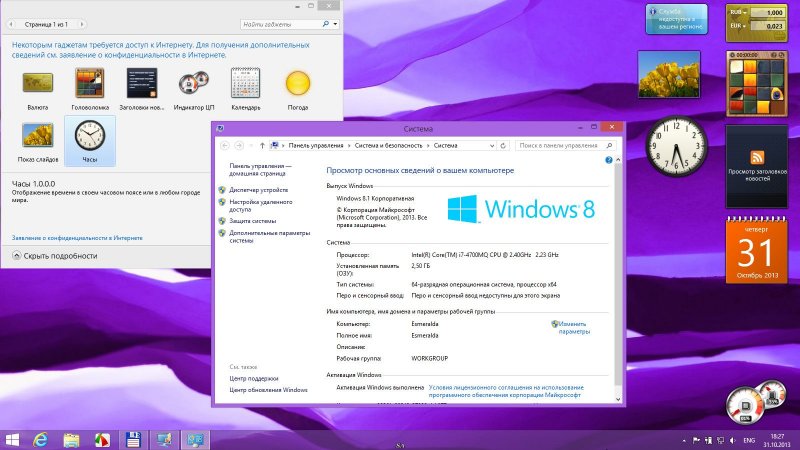The image size is (800, 450).
Task: Open the gadget search options dropdown arrow
Action: tap(335, 24)
